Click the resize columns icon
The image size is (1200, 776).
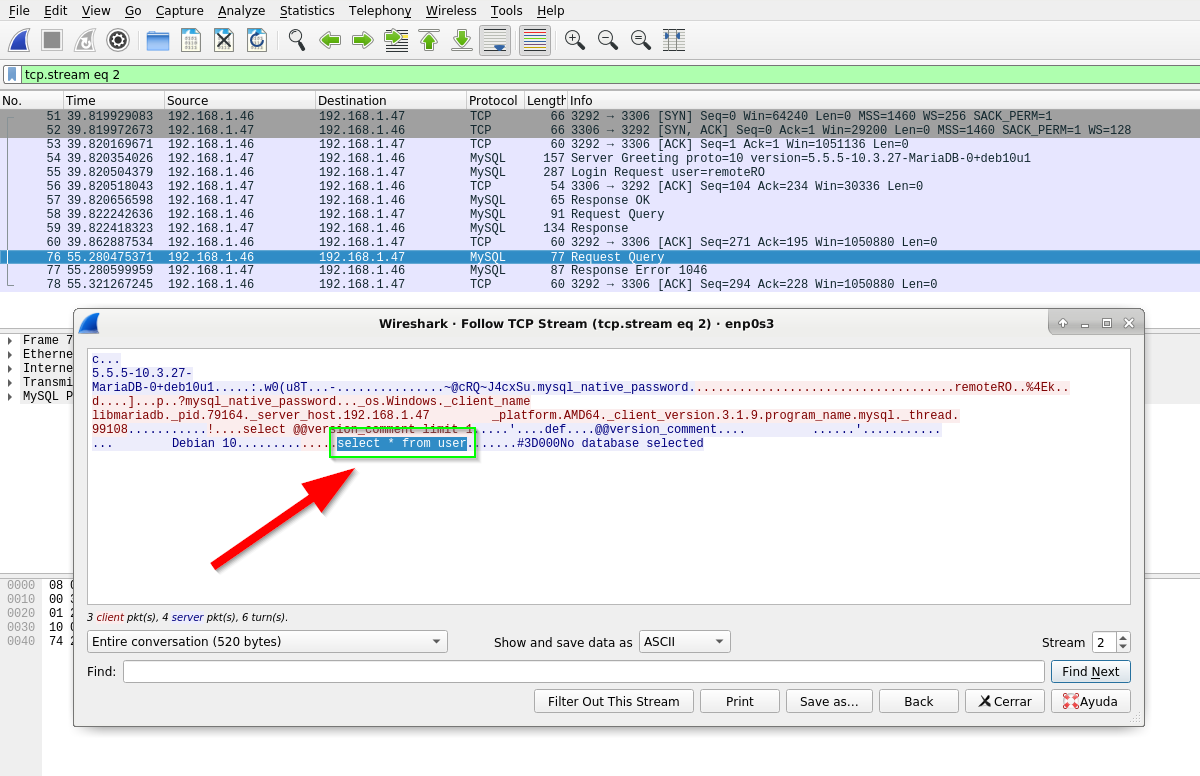(x=674, y=40)
